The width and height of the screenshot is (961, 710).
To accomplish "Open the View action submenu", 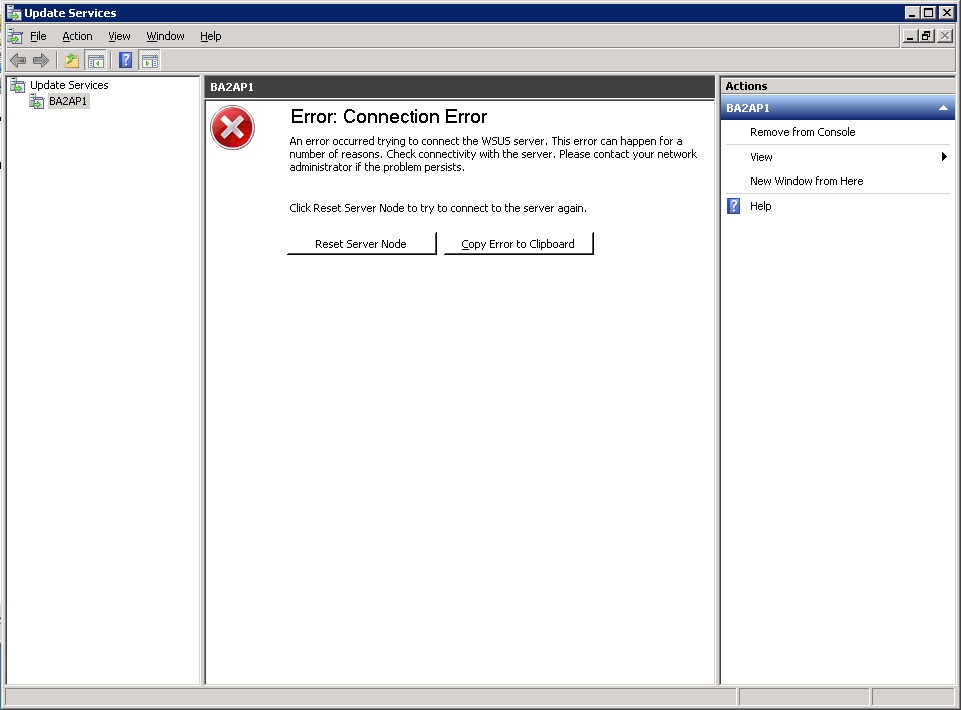I will (x=761, y=157).
